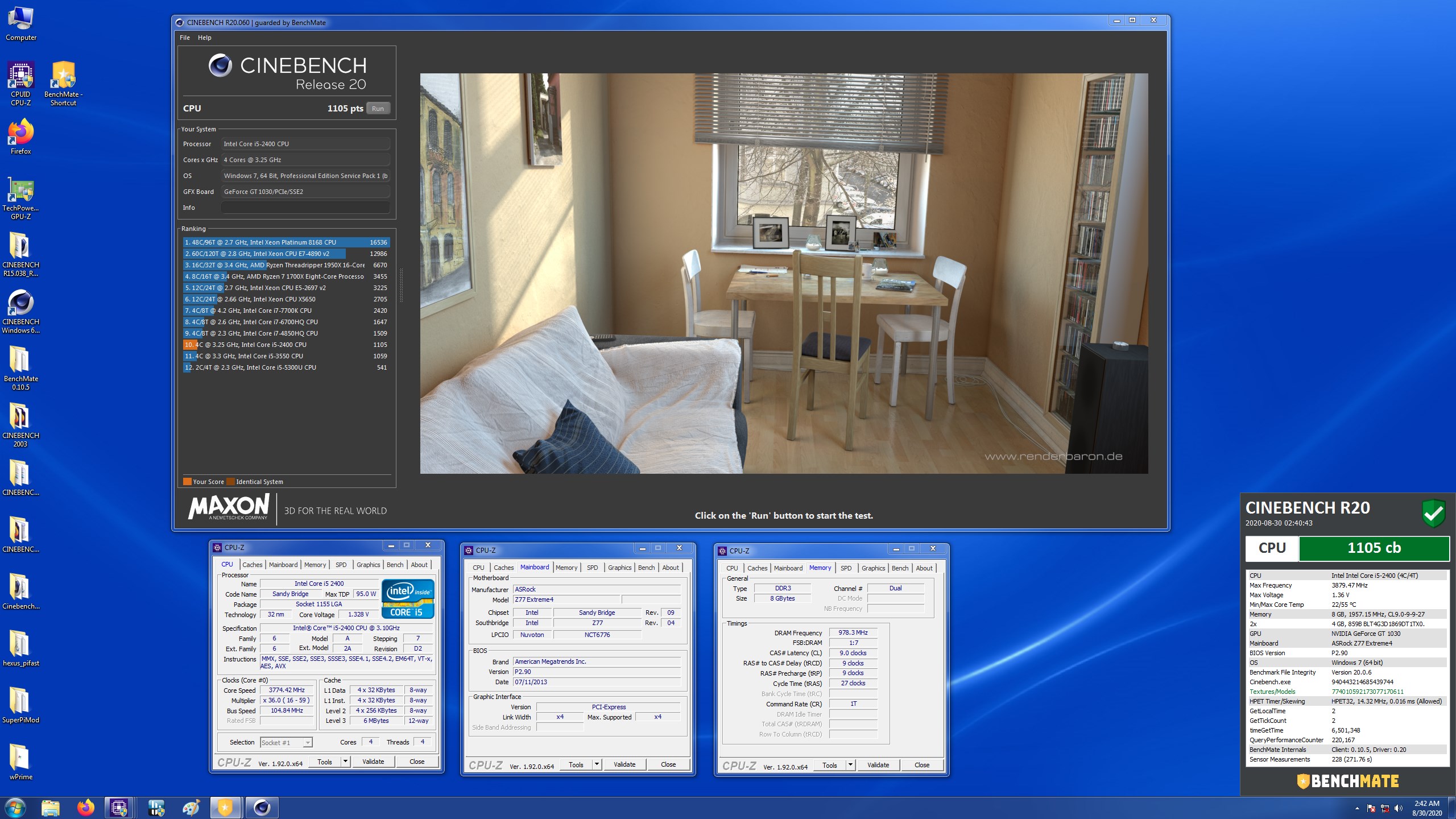
Task: Click the Cinebench title bar logo icon
Action: pos(180,23)
